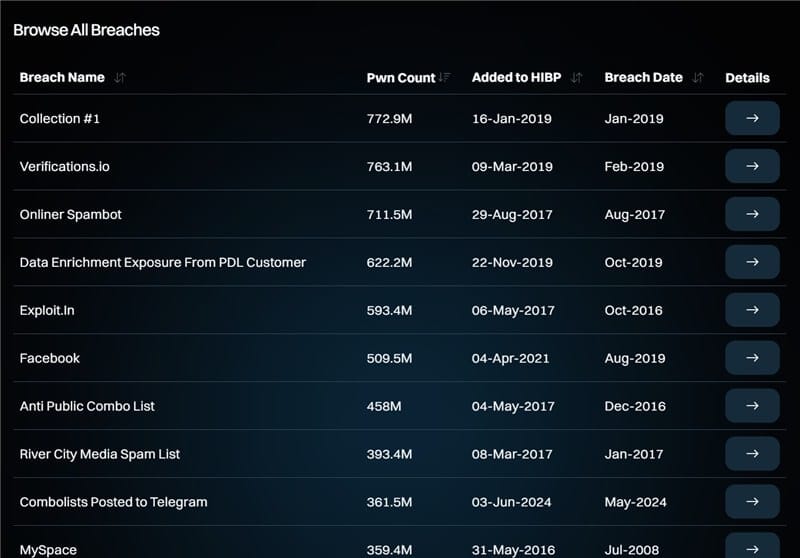800x558 pixels.
Task: Click the Pwn Count column header
Action: coord(401,78)
